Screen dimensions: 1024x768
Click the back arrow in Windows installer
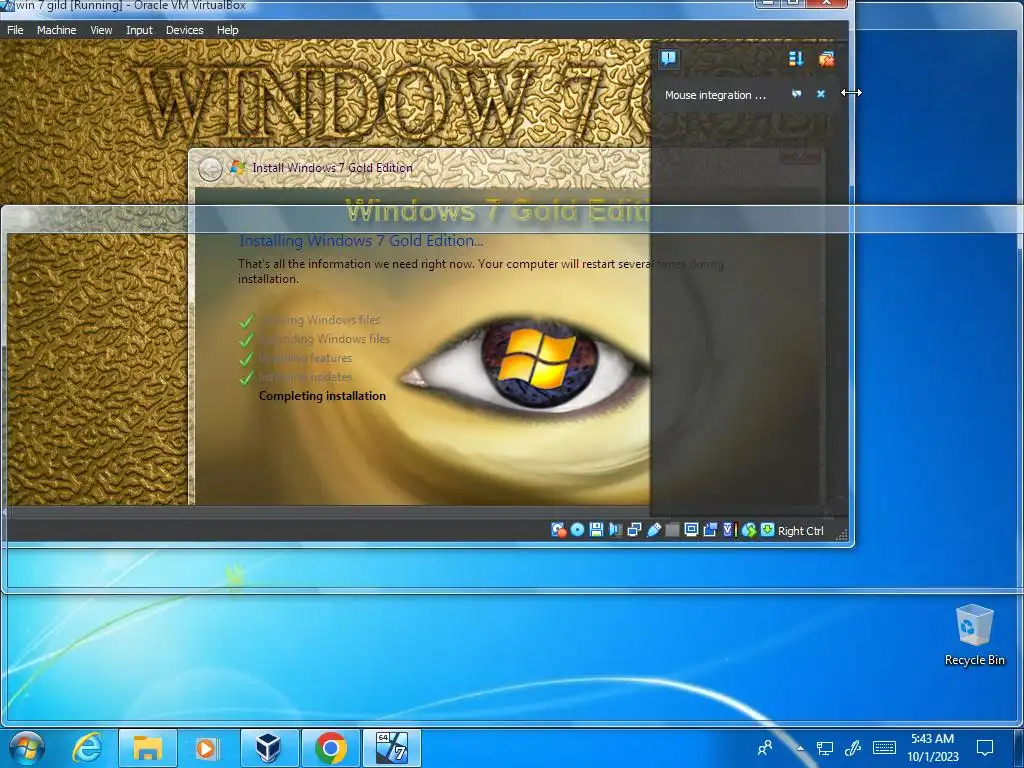tap(210, 169)
